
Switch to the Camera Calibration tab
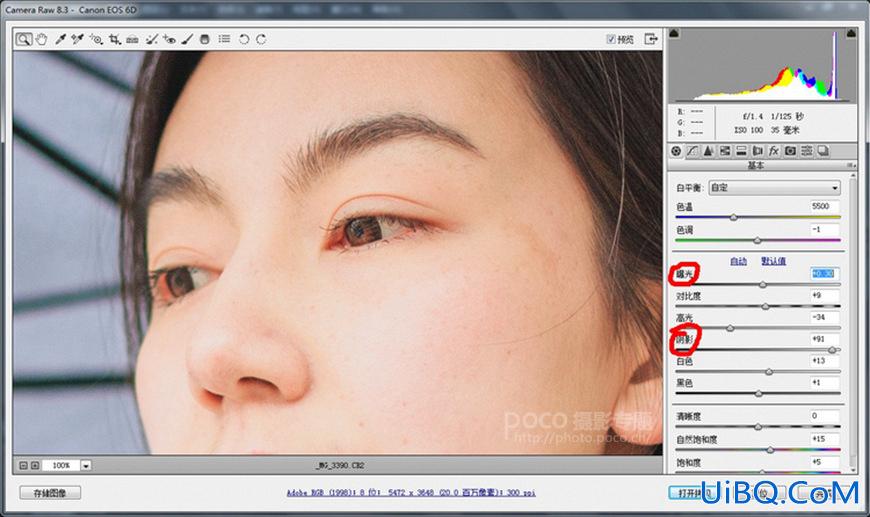(x=791, y=151)
